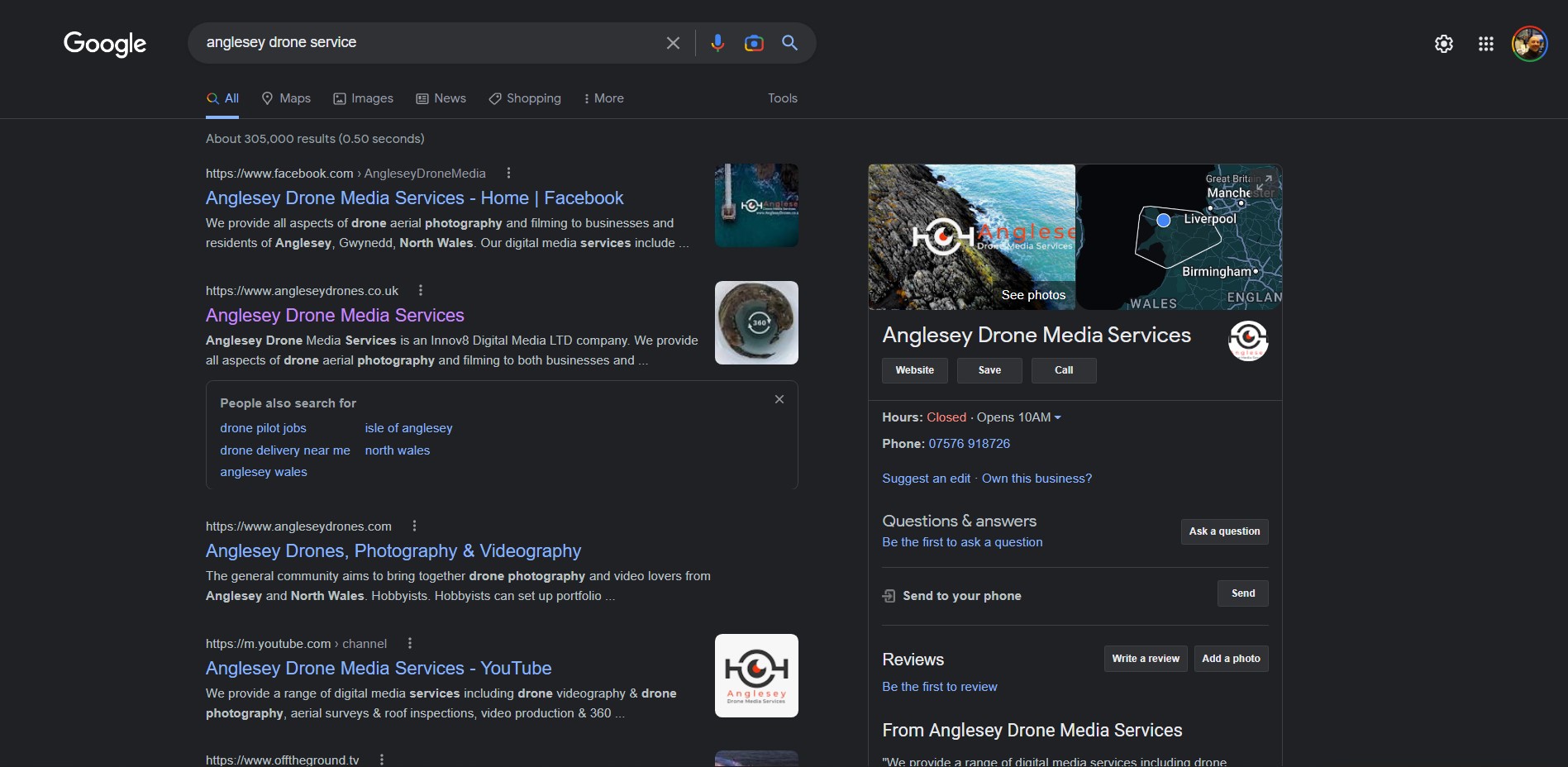Screen dimensions: 1568x767
Task: Open Anglesey Drone Media Services Facebook result
Action: tap(414, 198)
